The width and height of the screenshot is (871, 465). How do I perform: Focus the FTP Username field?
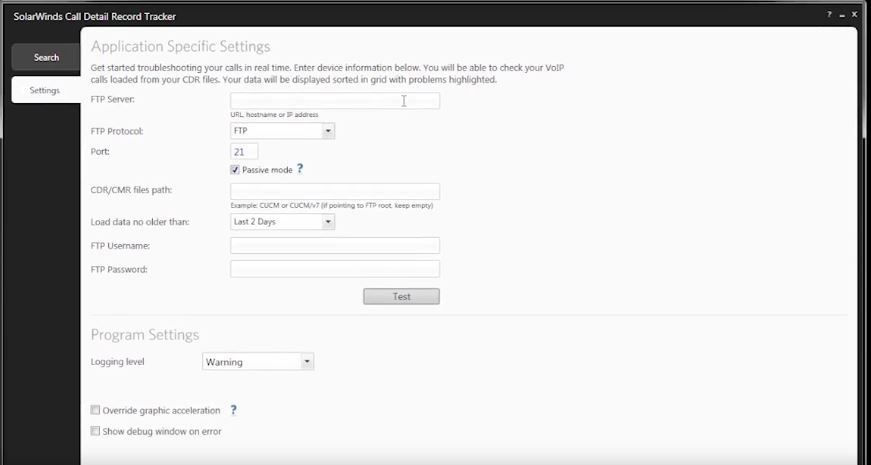(335, 246)
